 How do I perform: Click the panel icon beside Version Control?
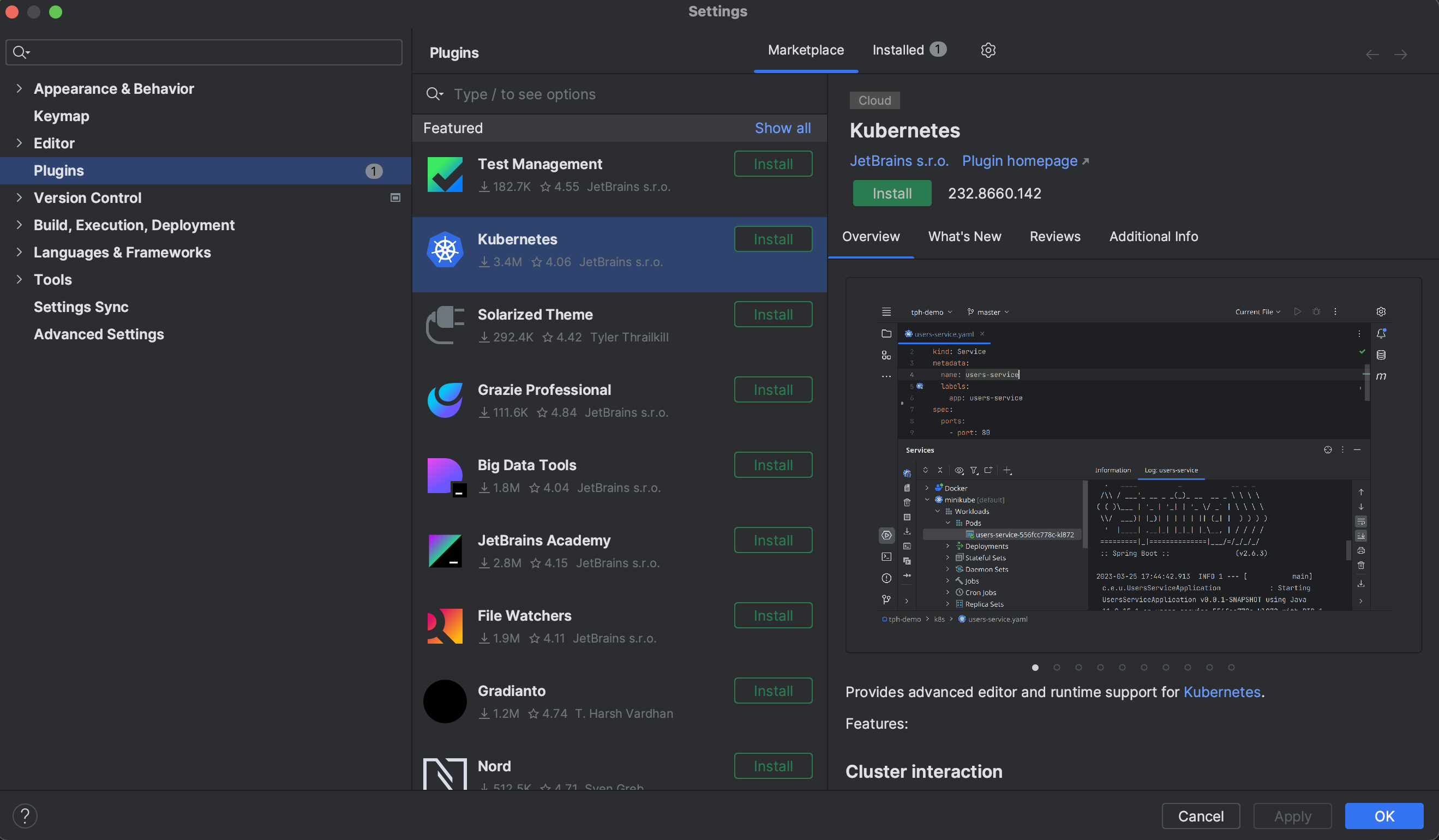pyautogui.click(x=394, y=197)
